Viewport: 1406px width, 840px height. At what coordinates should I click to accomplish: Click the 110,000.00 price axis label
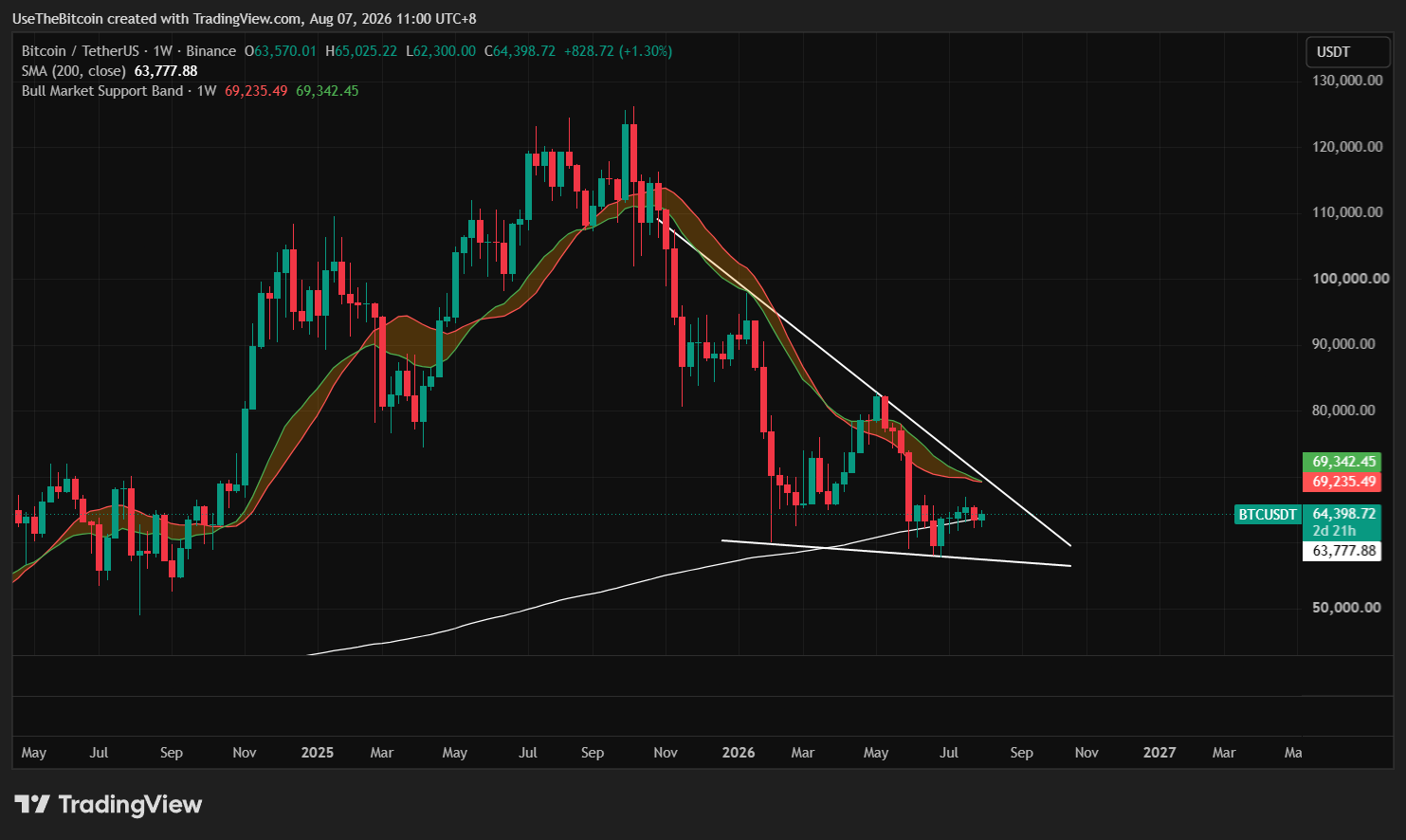pyautogui.click(x=1347, y=212)
